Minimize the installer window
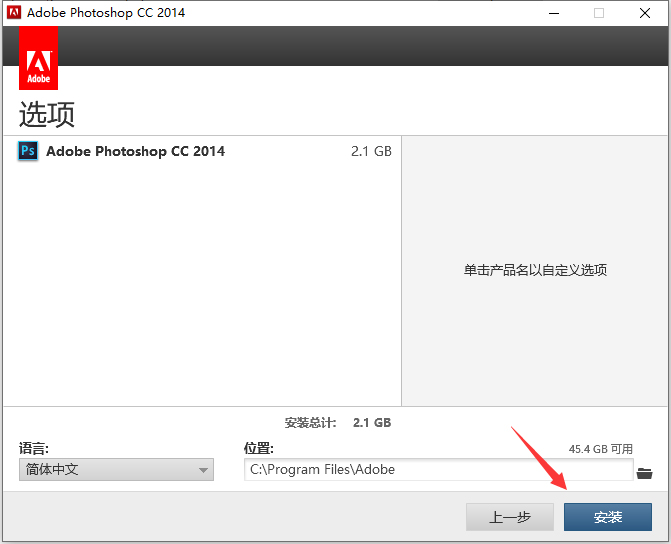The image size is (671, 544). tap(554, 13)
